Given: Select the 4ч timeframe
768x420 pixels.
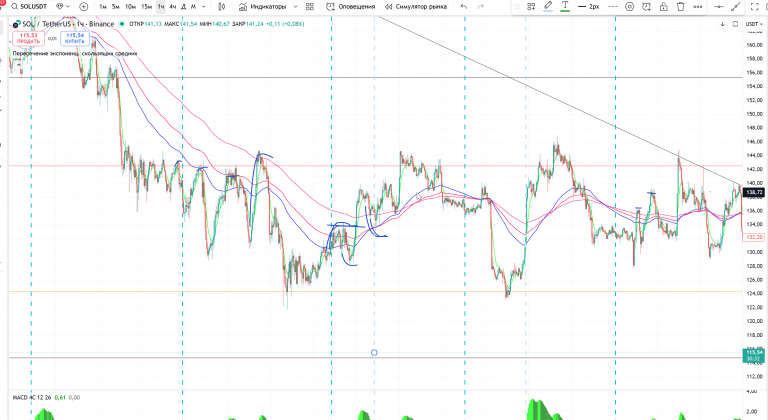Looking at the screenshot, I should (172, 6).
